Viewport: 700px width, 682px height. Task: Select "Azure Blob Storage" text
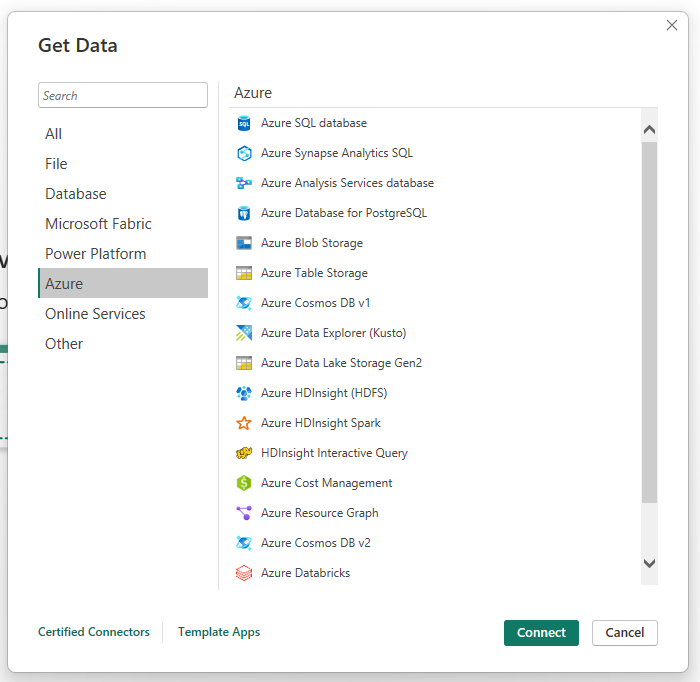pos(312,243)
